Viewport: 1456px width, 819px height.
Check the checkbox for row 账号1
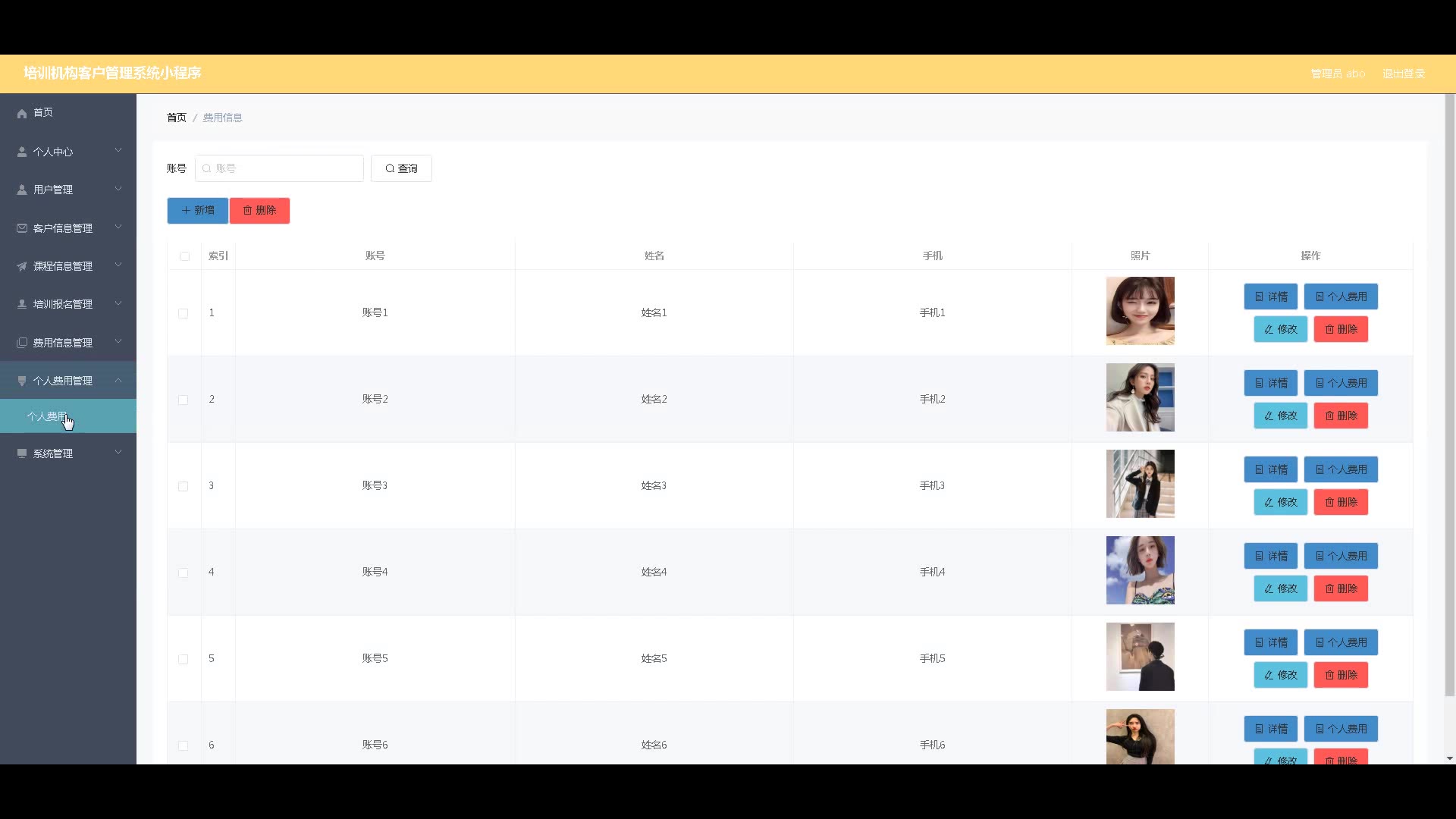(183, 313)
